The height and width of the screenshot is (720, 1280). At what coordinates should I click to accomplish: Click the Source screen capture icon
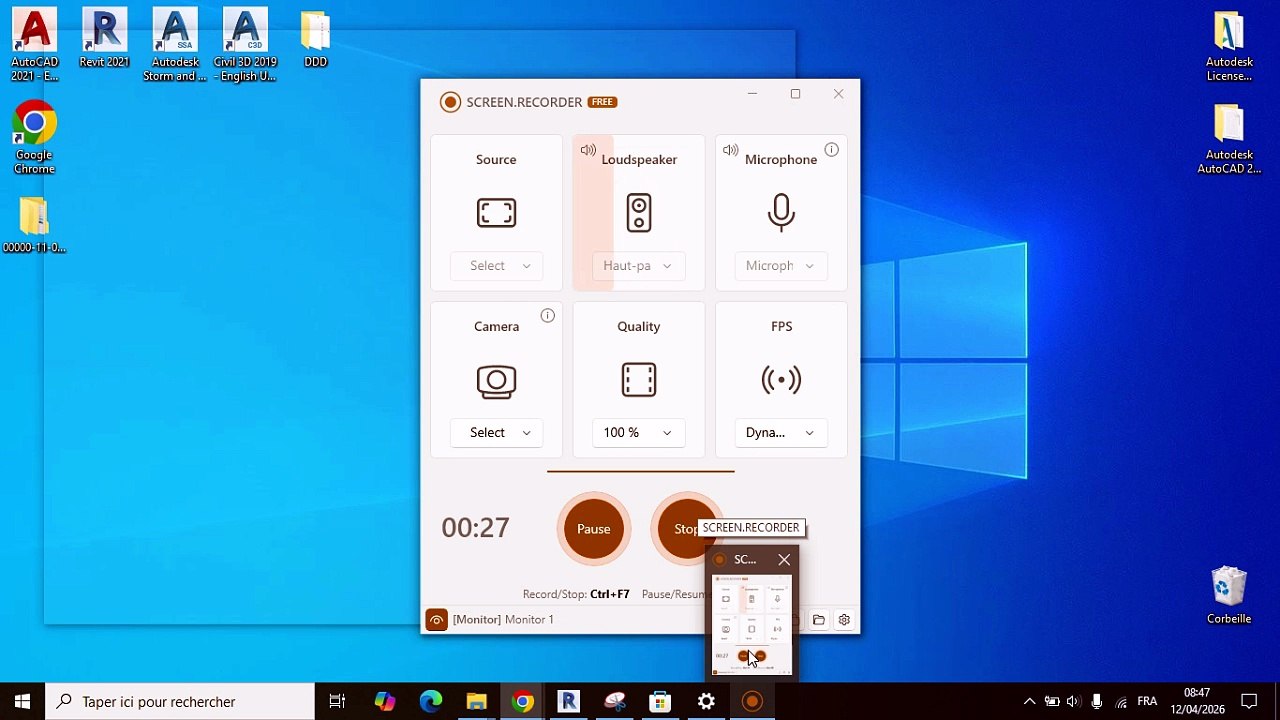(496, 213)
